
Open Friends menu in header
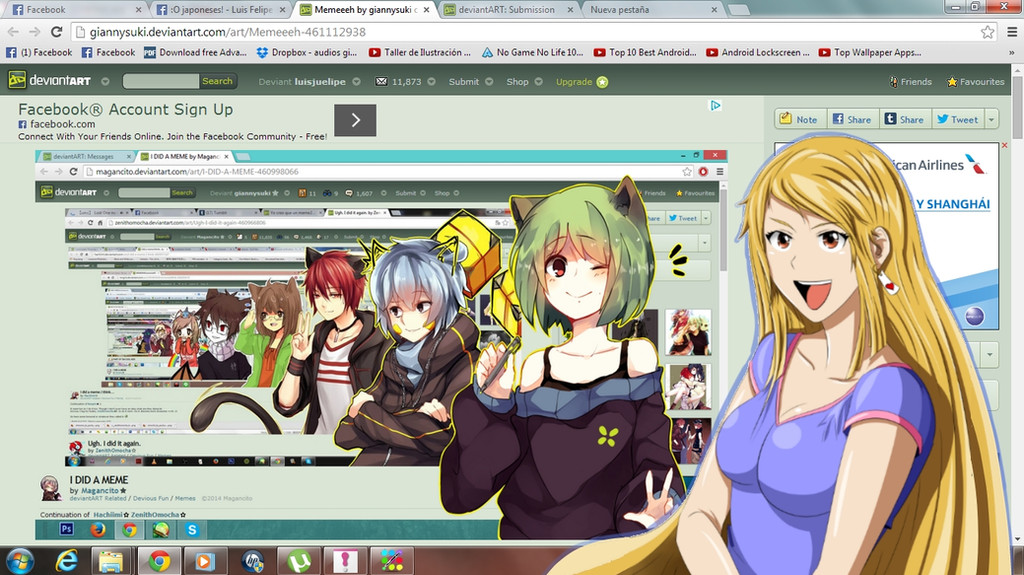click(x=911, y=82)
